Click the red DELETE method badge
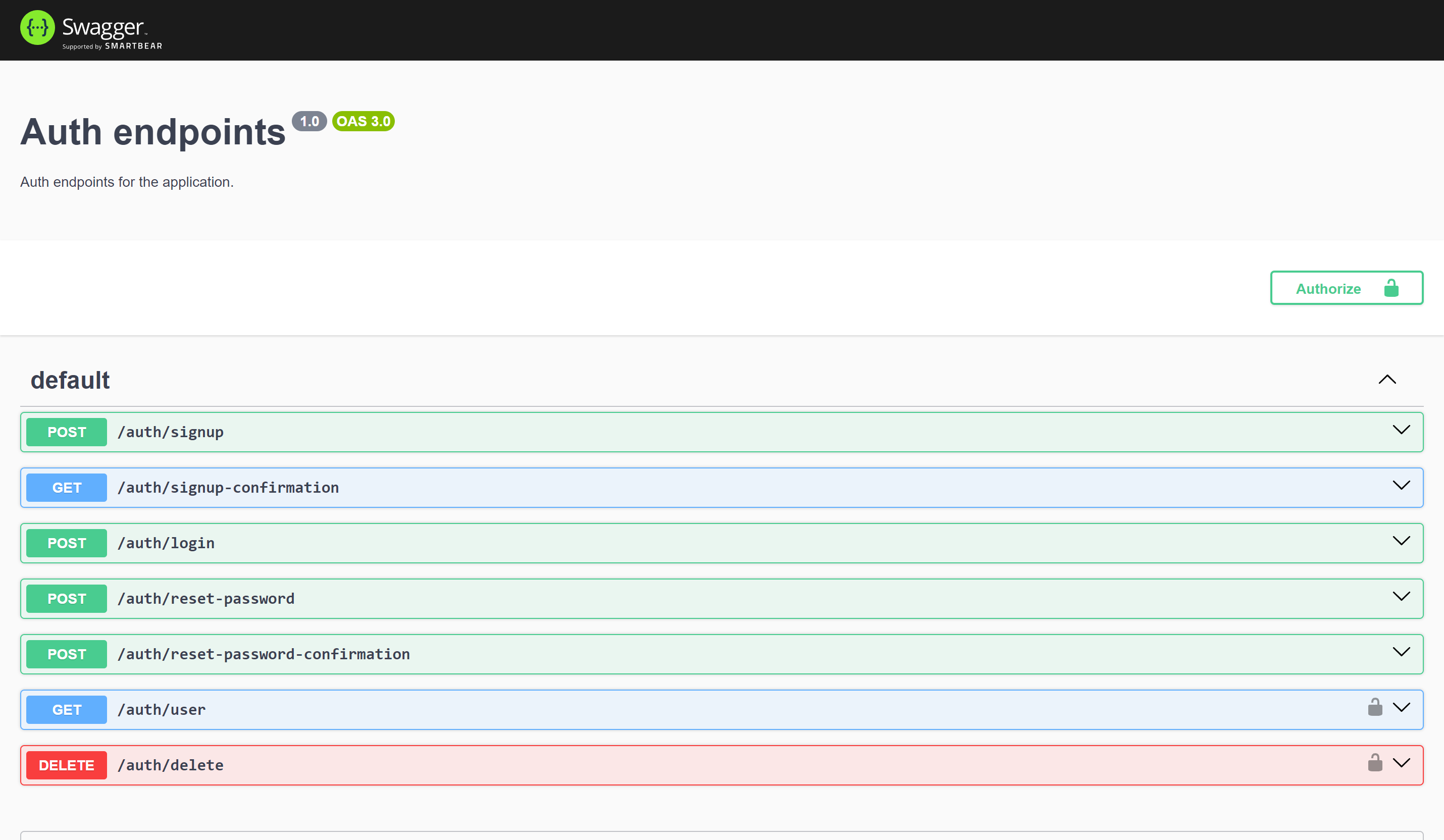Image resolution: width=1444 pixels, height=840 pixels. click(x=67, y=765)
